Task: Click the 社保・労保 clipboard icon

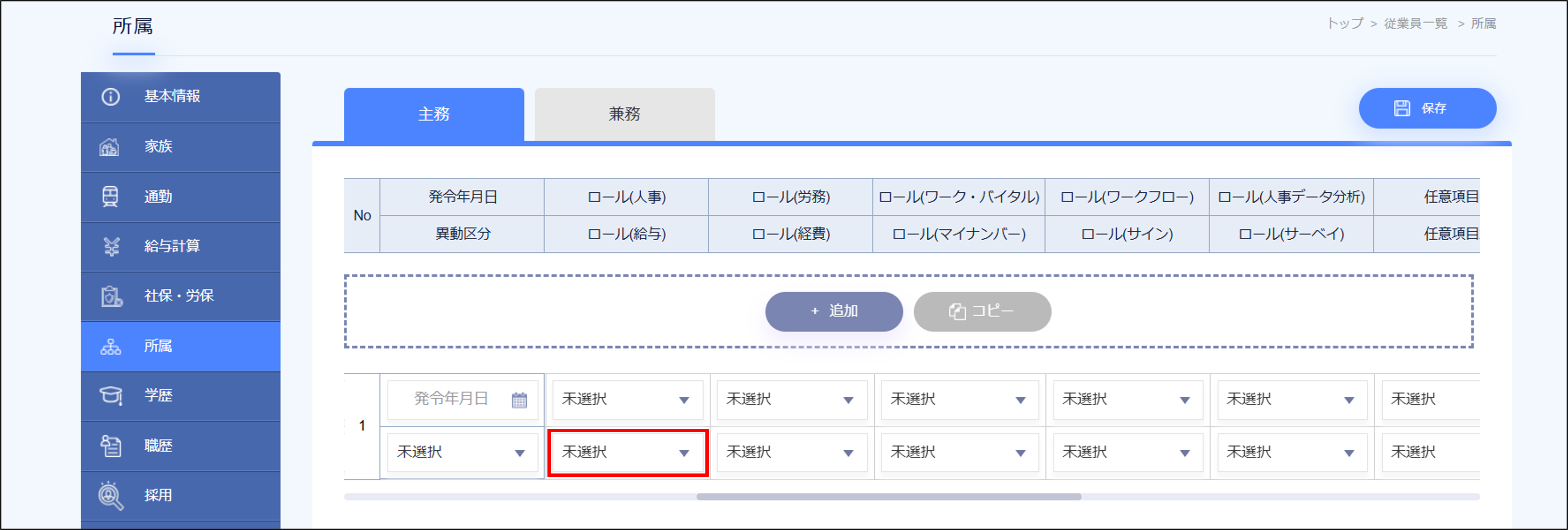Action: coord(111,296)
